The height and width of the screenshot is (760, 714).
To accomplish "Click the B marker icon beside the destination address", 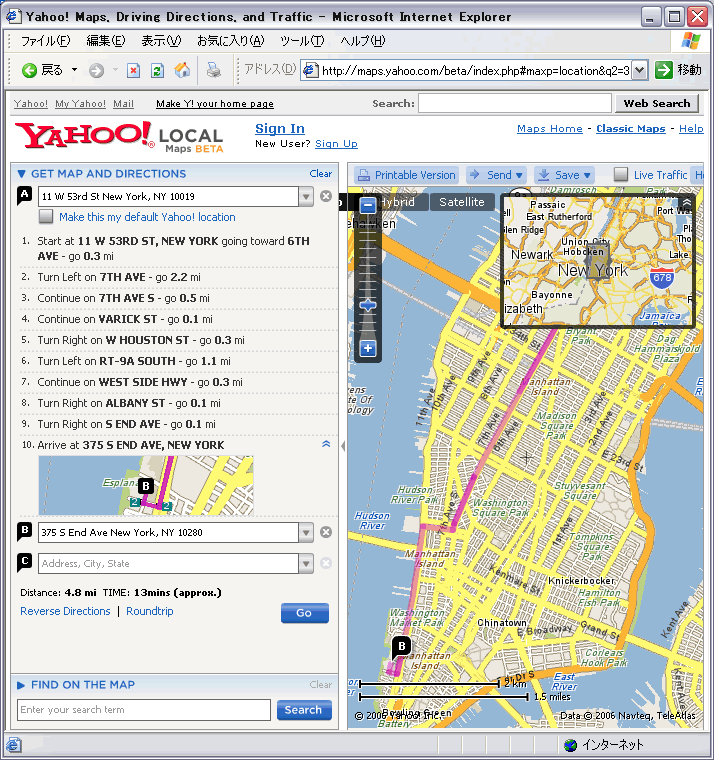I will (x=24, y=531).
